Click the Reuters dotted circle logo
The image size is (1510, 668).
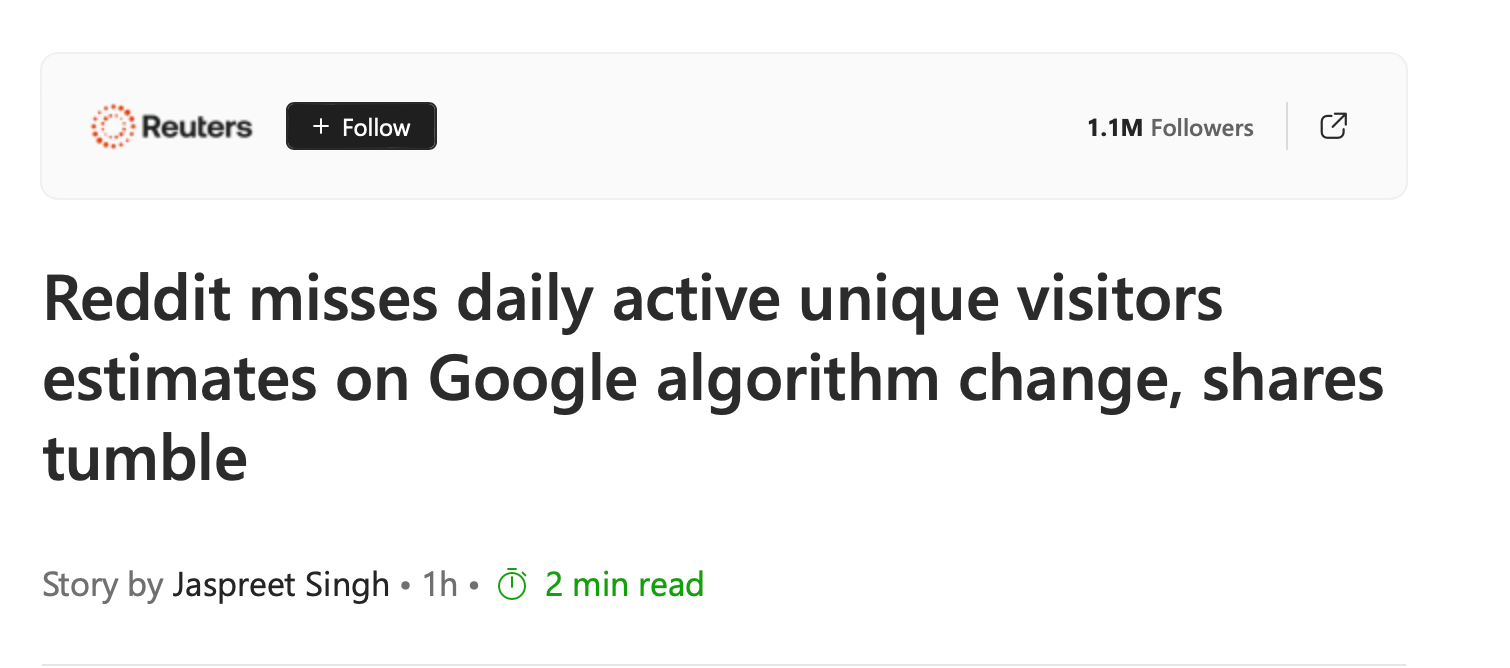click(112, 127)
